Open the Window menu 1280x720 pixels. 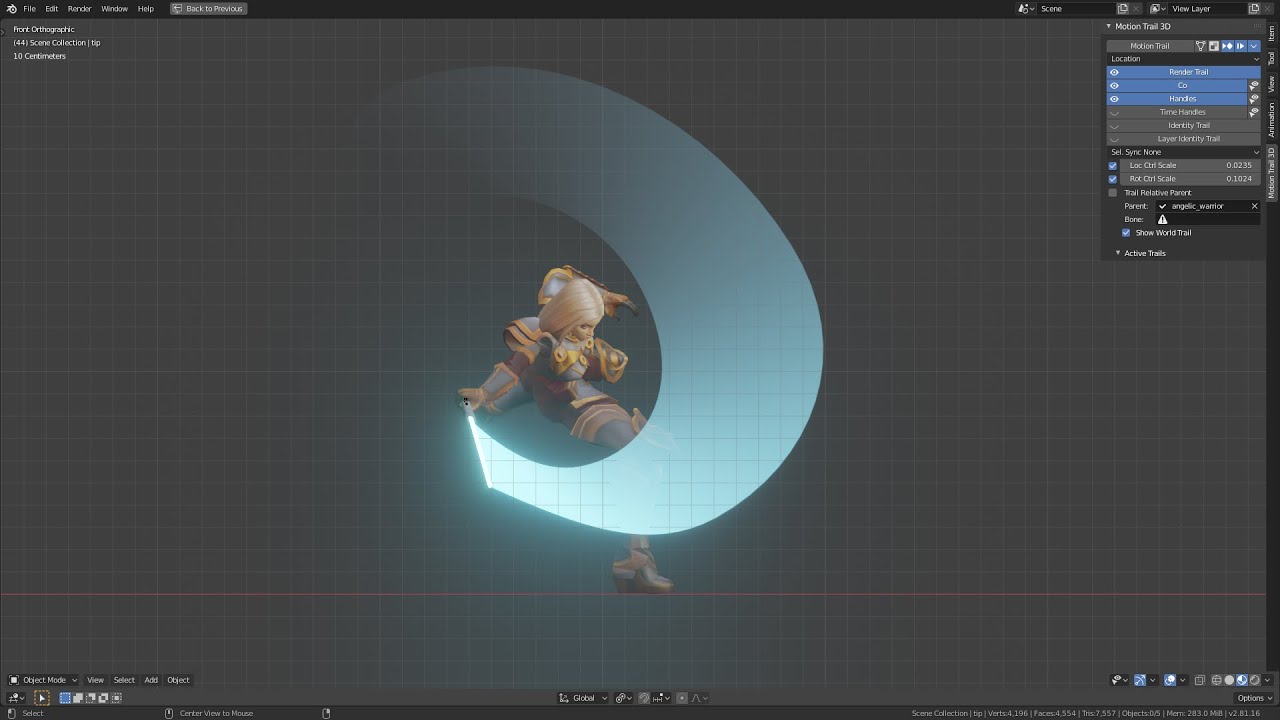114,8
